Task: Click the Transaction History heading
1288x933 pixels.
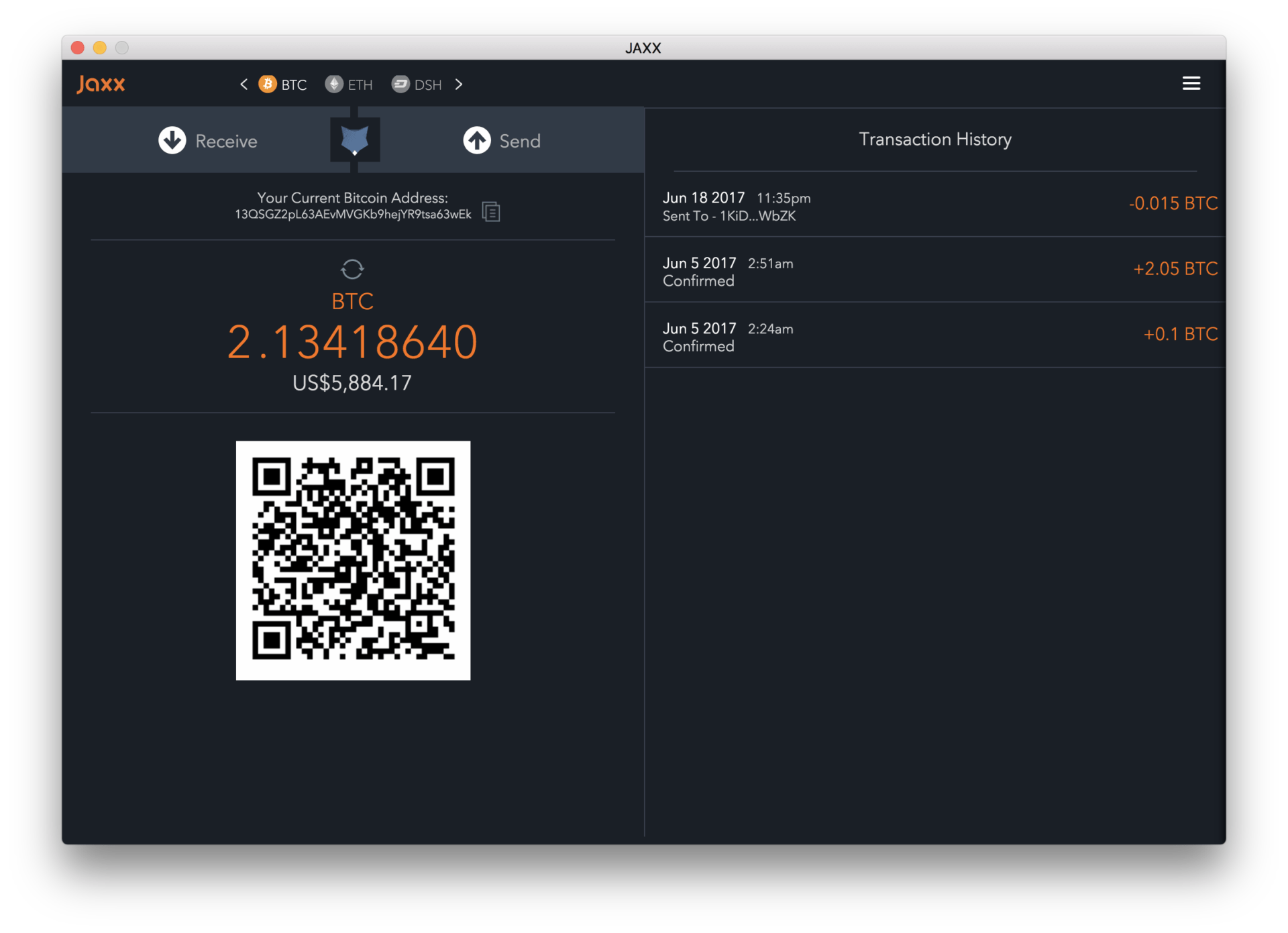Action: tap(935, 140)
